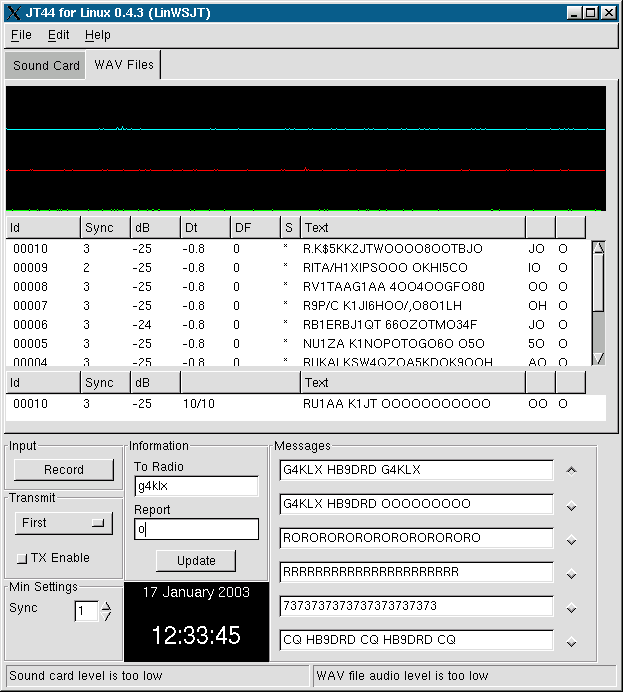Click the 10/10 average count cell

pos(199,404)
